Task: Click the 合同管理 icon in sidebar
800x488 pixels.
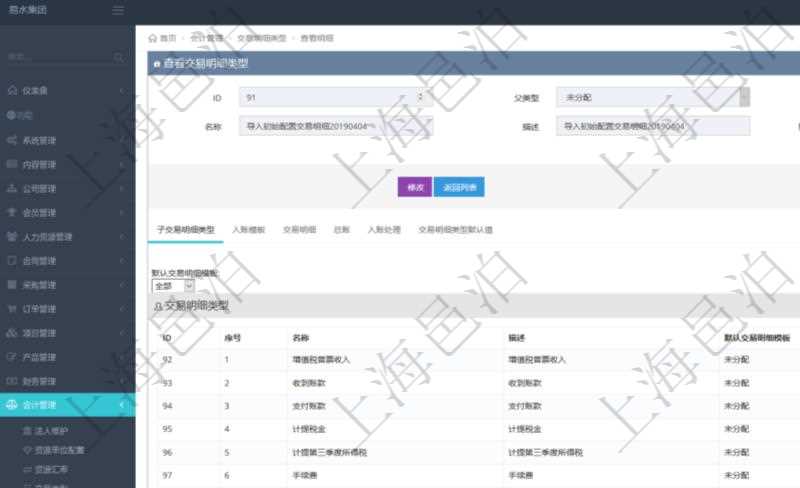Action: click(12, 260)
